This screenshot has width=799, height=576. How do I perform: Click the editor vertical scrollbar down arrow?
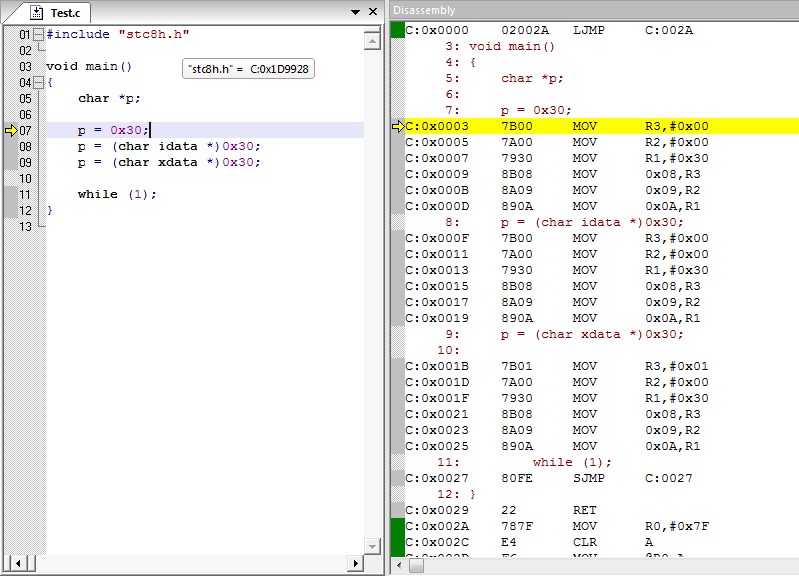372,546
